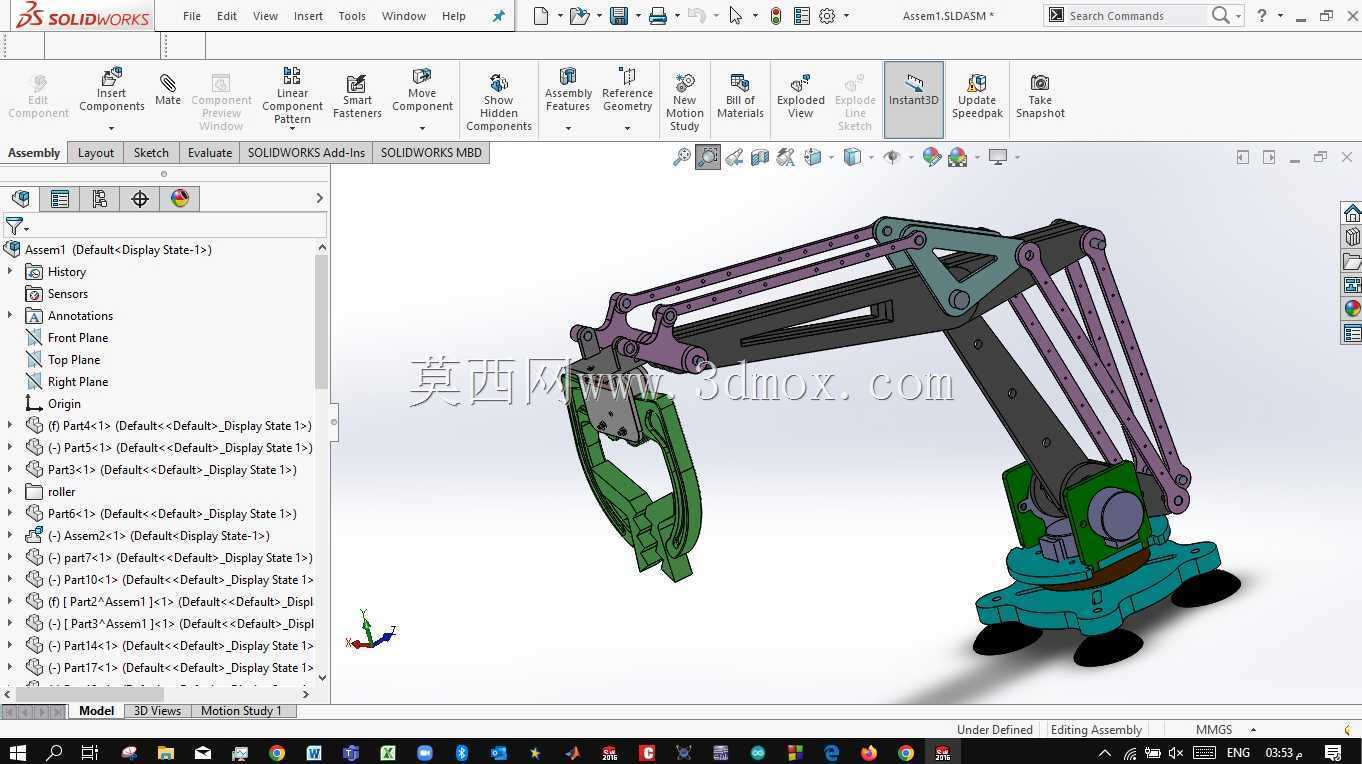Open Word from the taskbar

pyautogui.click(x=314, y=752)
